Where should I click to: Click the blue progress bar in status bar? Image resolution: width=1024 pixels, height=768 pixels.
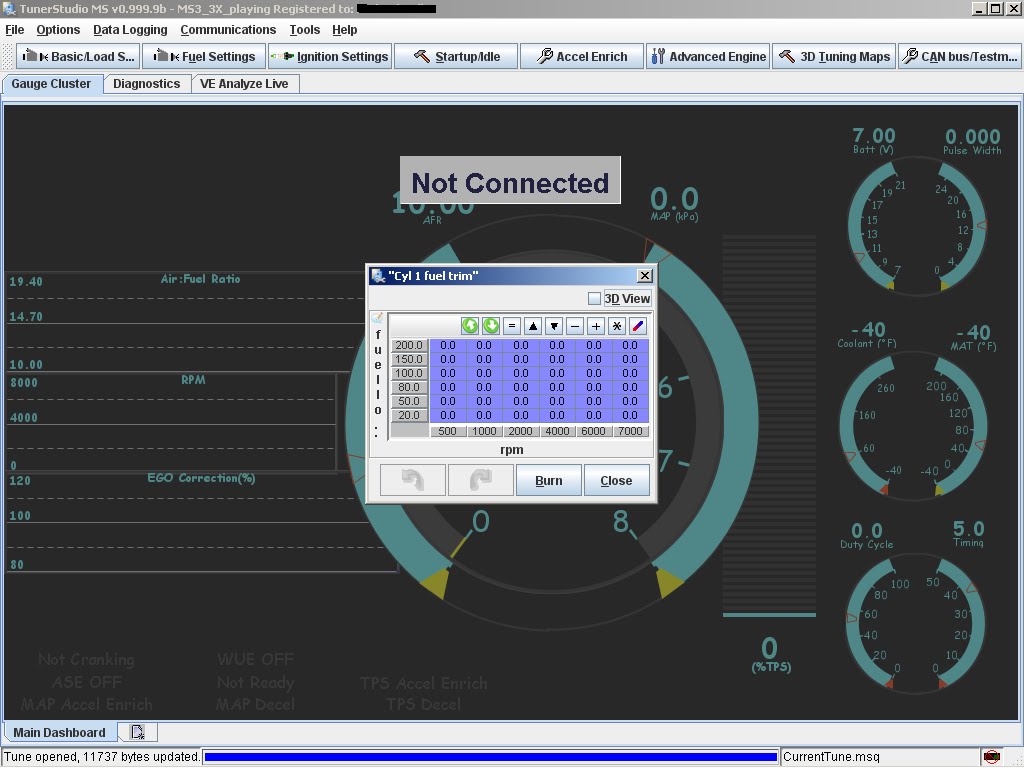[490, 757]
